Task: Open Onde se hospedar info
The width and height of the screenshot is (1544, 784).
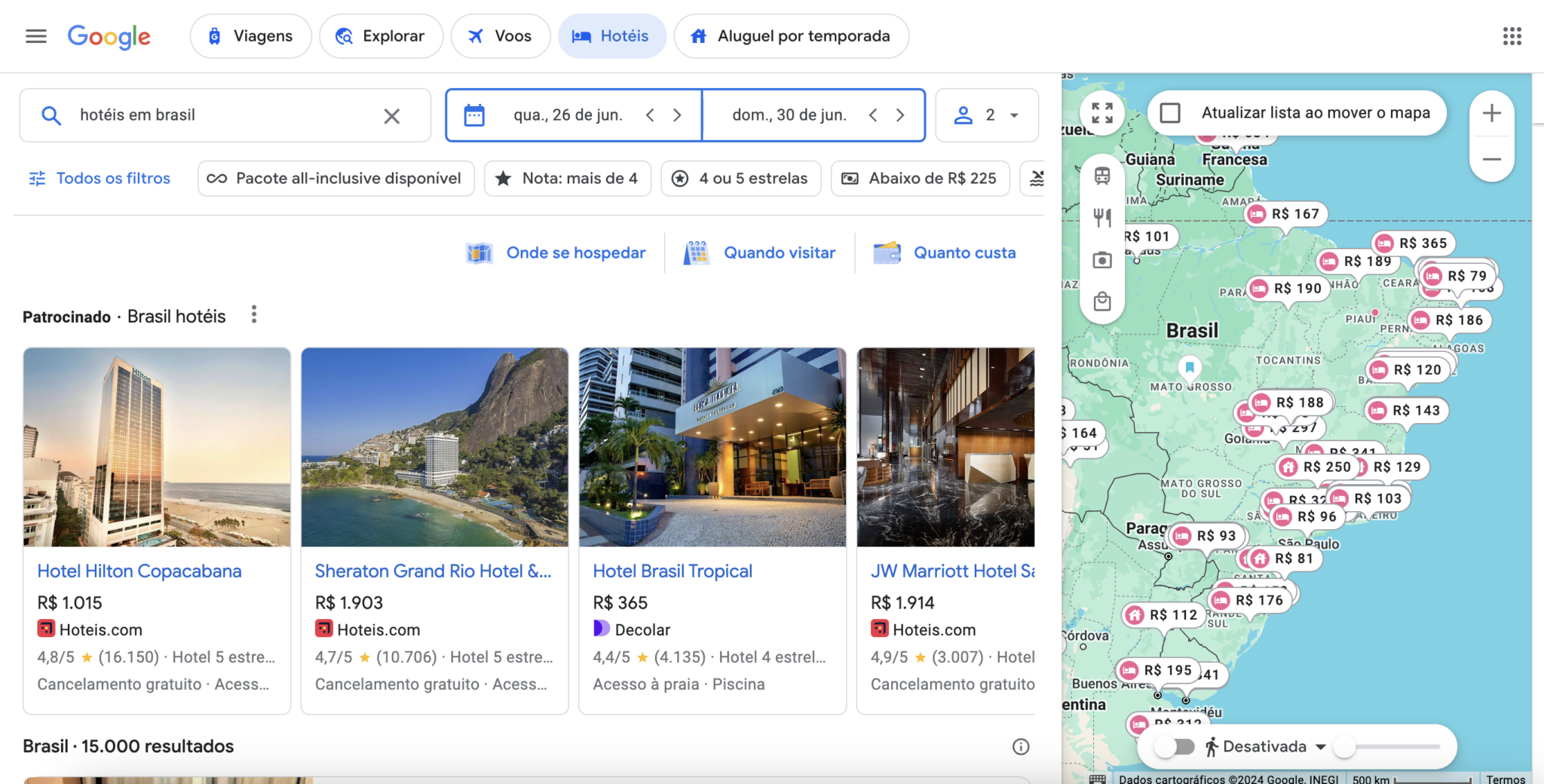Action: click(x=556, y=253)
